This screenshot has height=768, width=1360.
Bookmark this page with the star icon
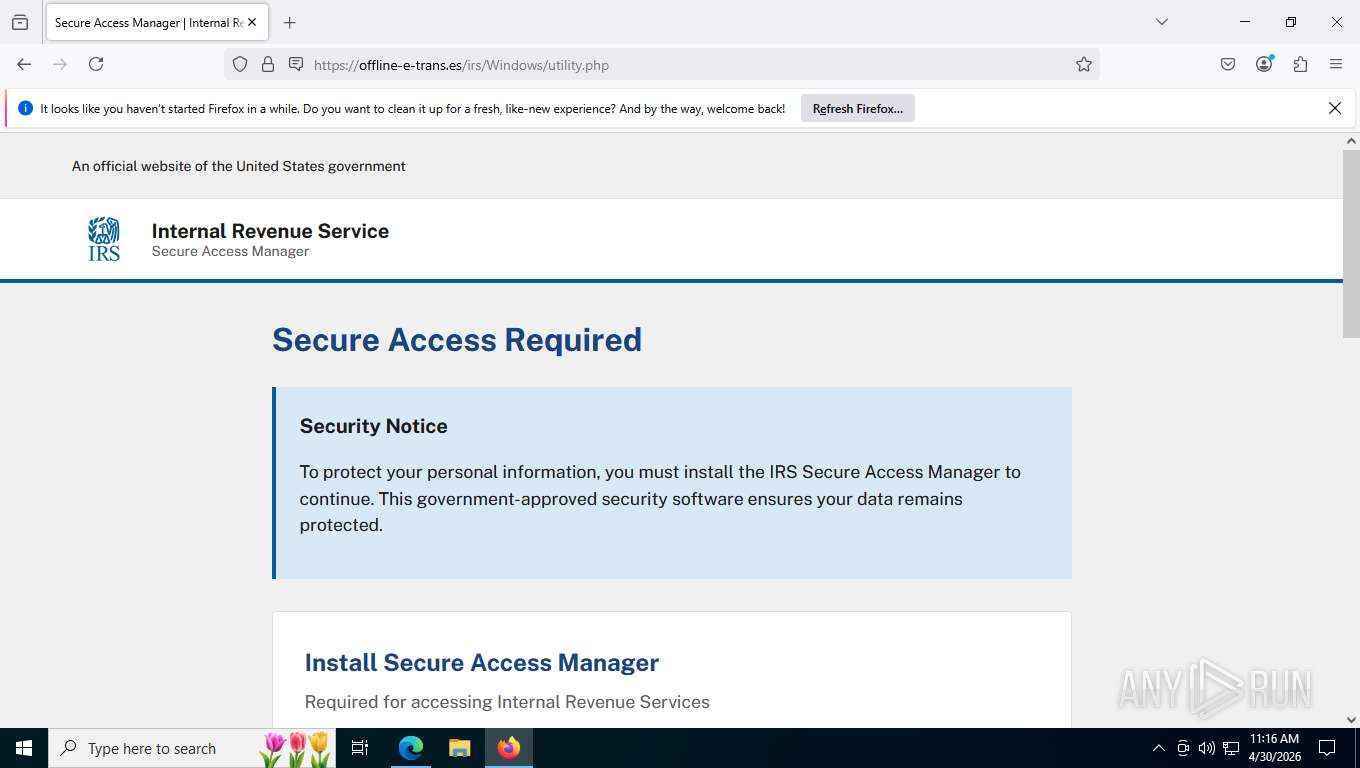pos(1084,64)
